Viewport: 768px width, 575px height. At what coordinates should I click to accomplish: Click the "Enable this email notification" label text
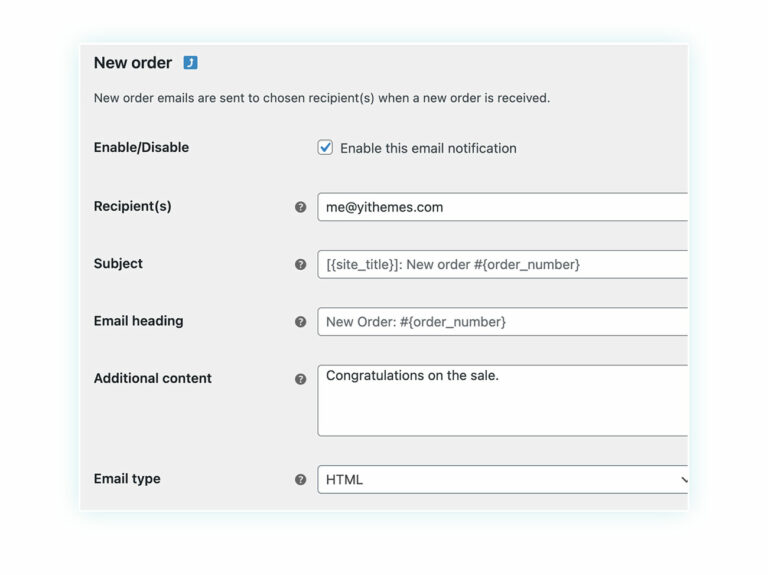coord(428,148)
